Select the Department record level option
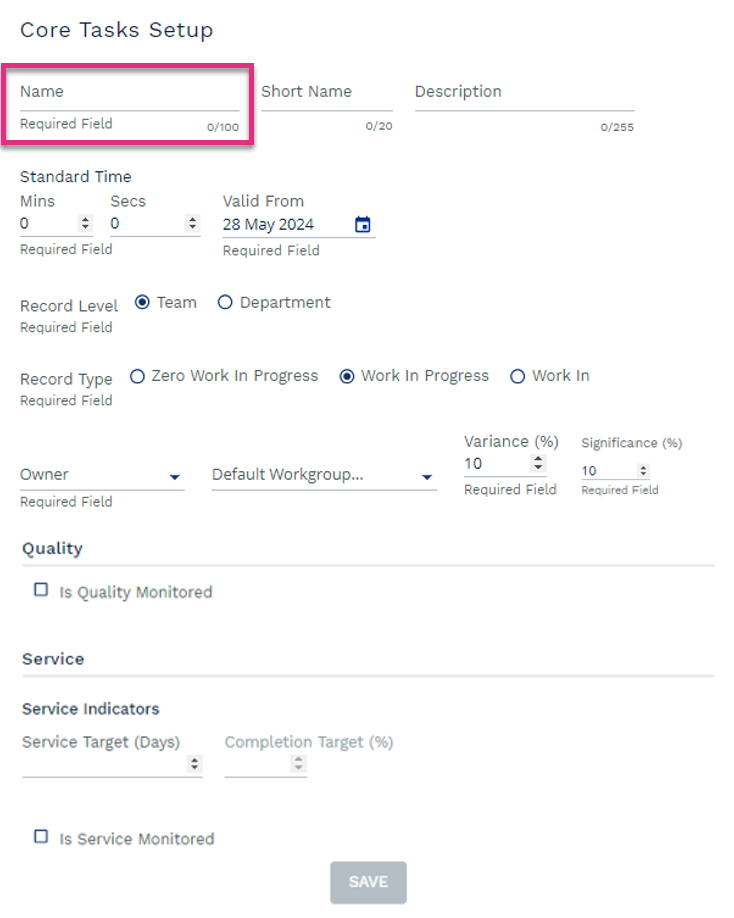734x918 pixels. pyautogui.click(x=225, y=303)
